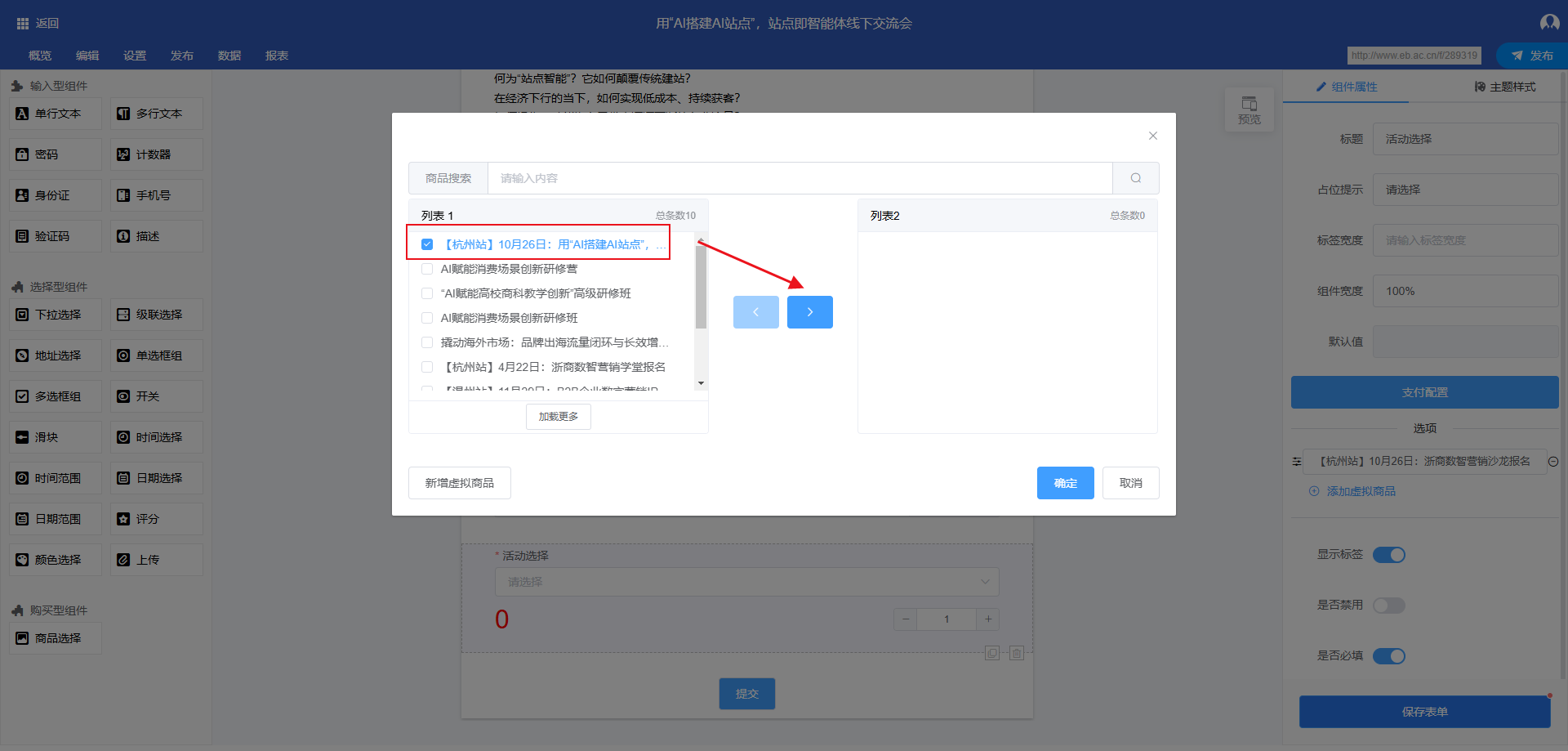Click 加载更多 to load more items
The height and width of the screenshot is (751, 1568).
tap(558, 417)
